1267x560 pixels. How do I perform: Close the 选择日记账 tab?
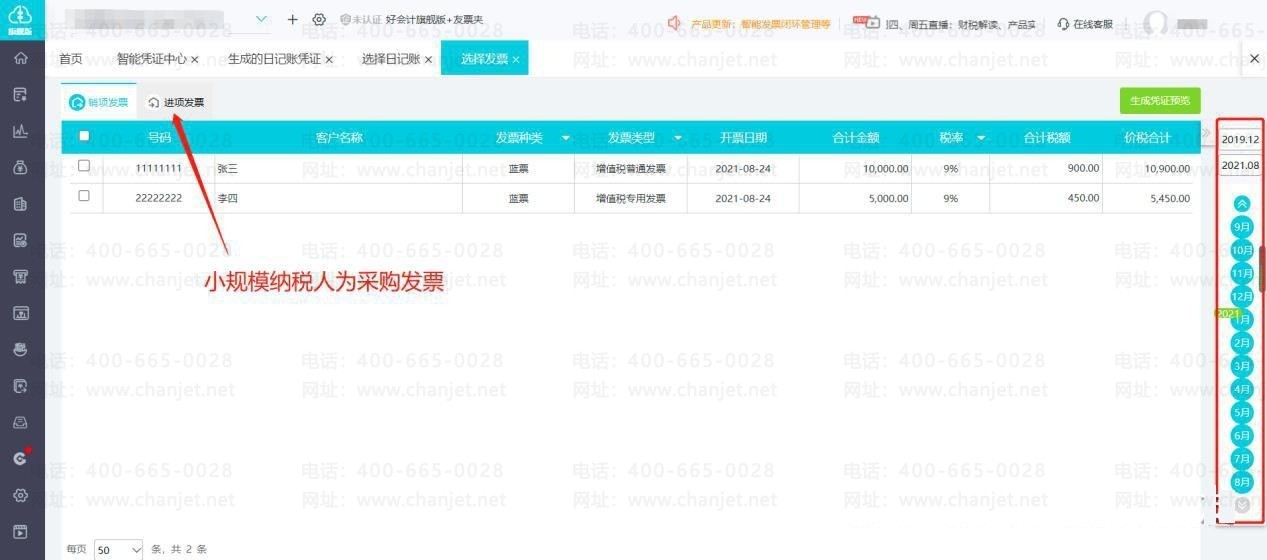pos(428,60)
